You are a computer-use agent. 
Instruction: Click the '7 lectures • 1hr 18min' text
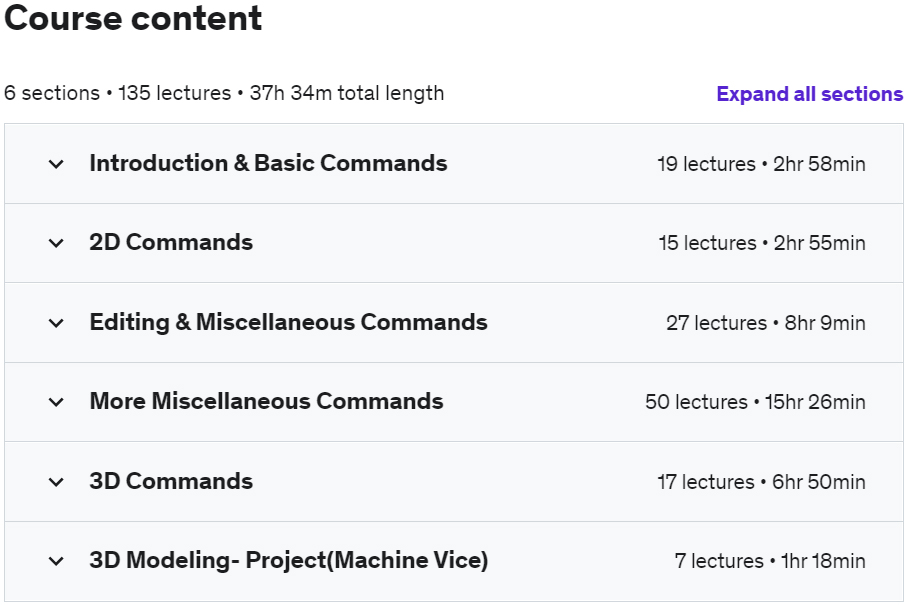point(770,561)
